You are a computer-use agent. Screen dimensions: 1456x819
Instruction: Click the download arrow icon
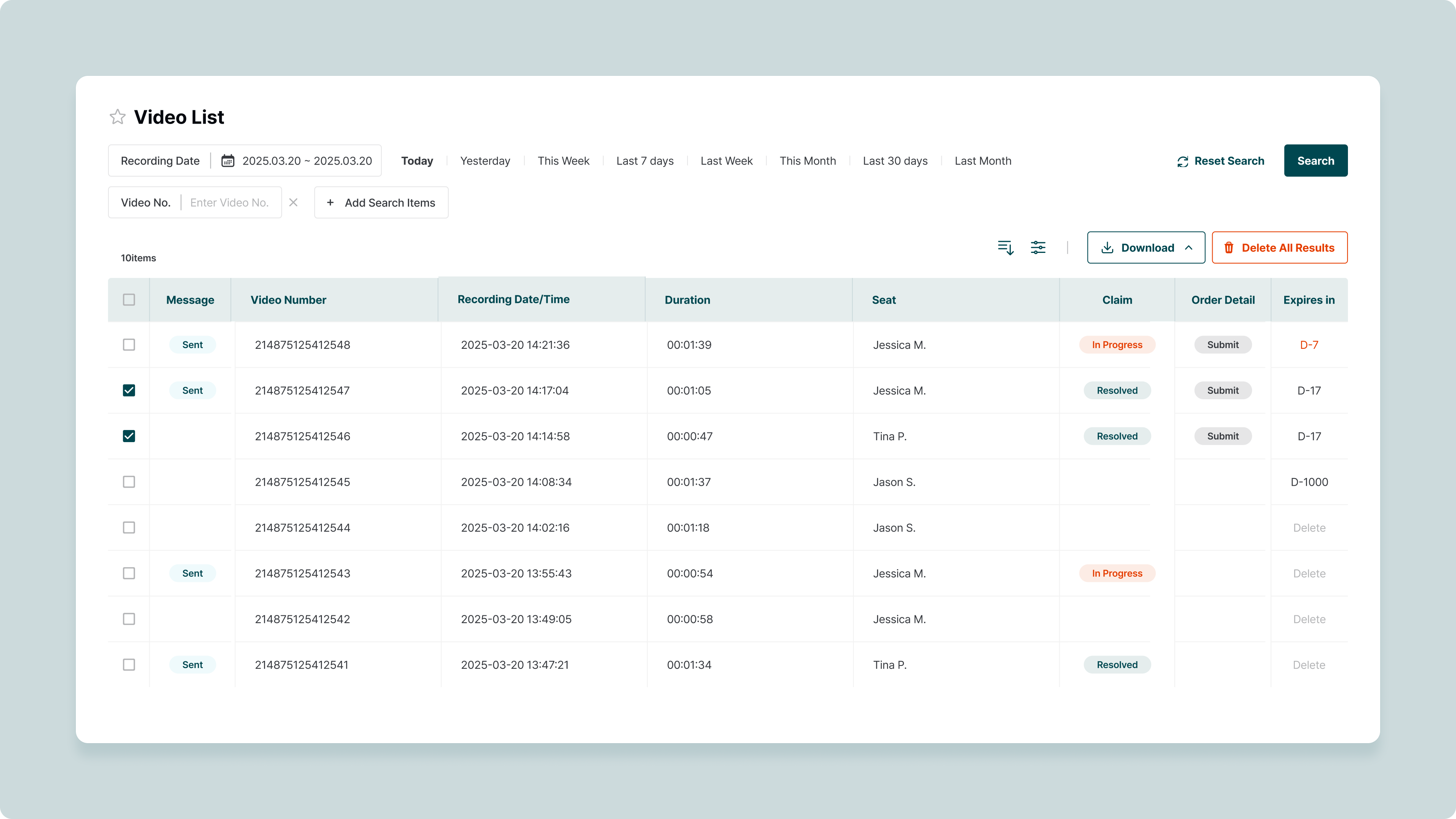coord(1107,248)
